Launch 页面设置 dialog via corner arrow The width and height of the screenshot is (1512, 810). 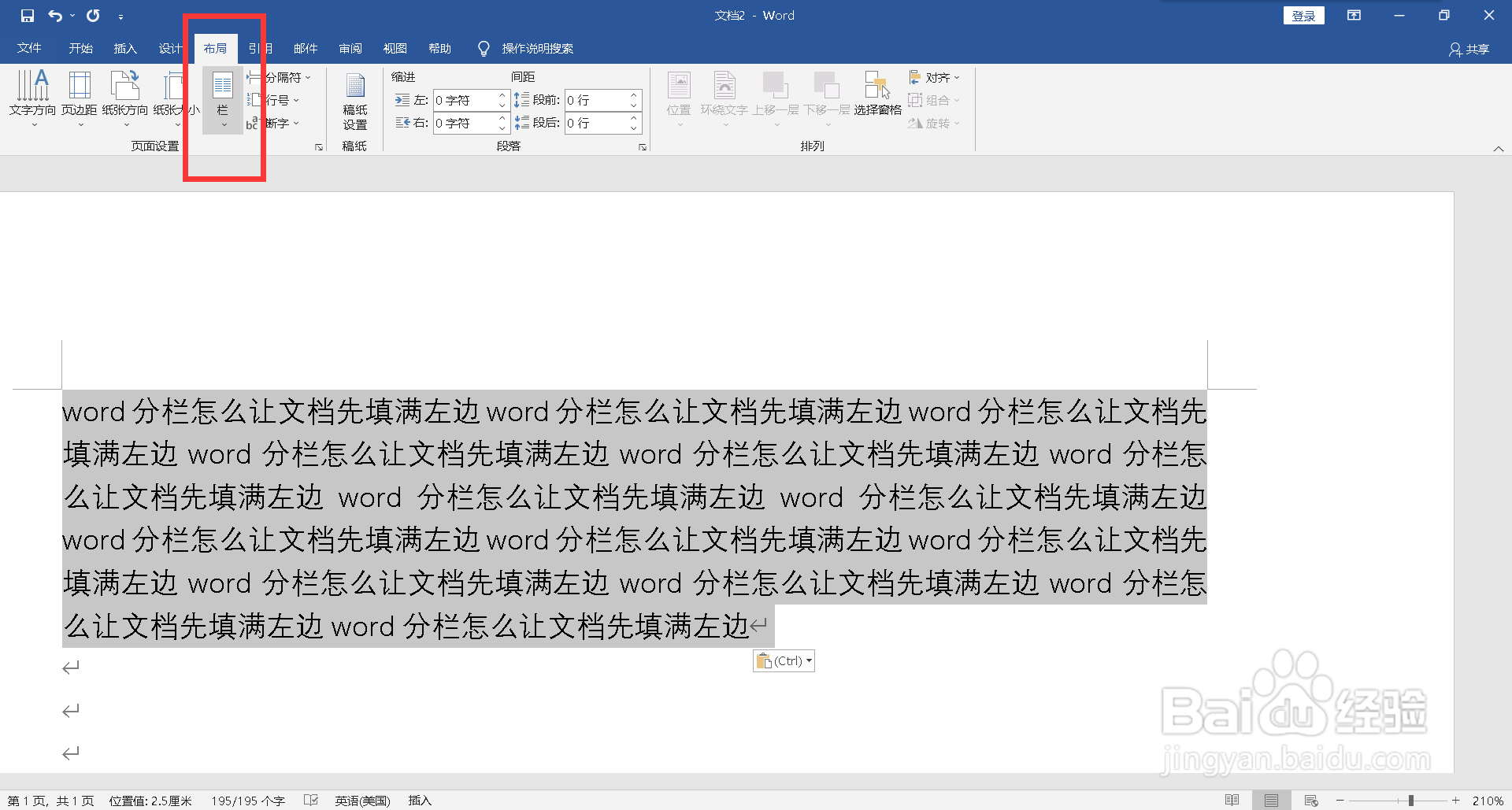pyautogui.click(x=319, y=147)
